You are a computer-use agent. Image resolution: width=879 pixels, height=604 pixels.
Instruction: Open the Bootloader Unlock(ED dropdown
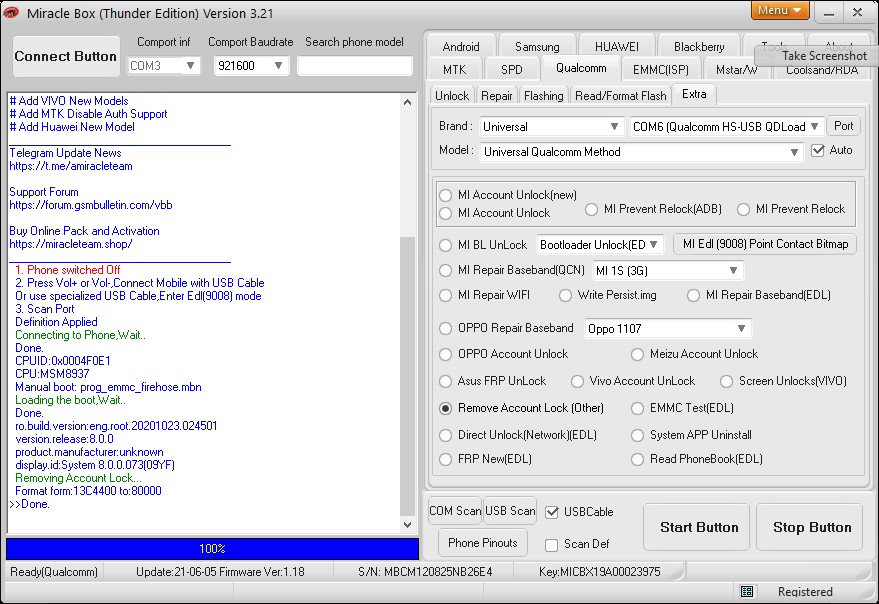coord(600,245)
